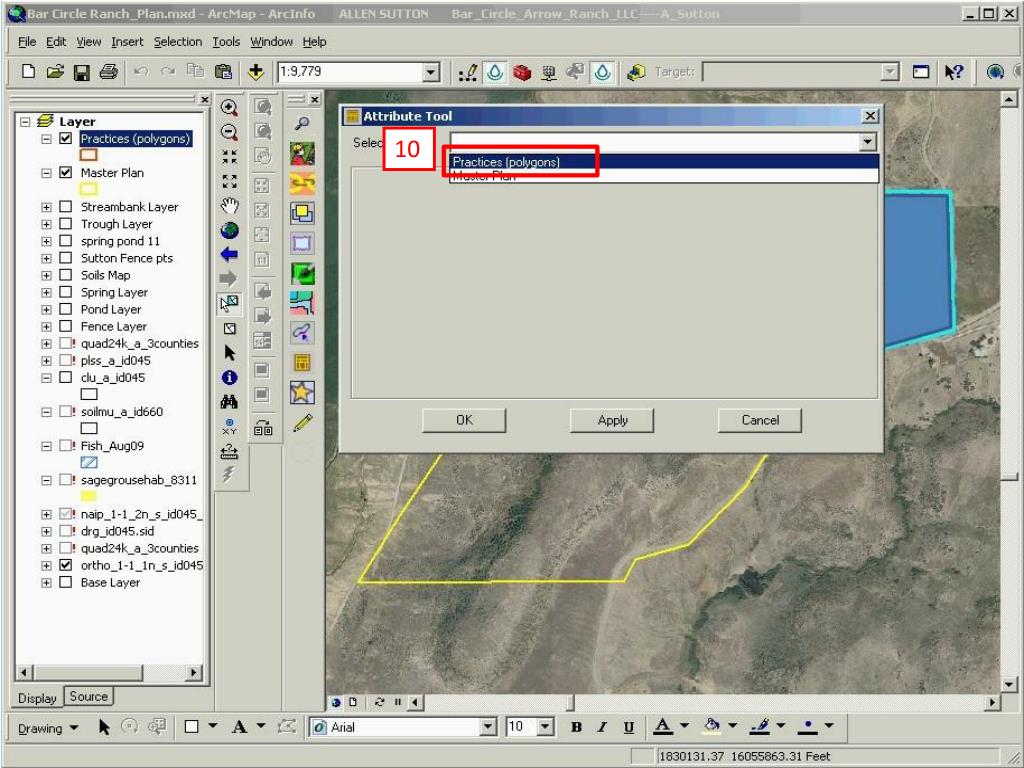Viewport: 1024px width, 768px height.
Task: Uncheck the ortho_1-1_1n_s_id045 layer
Action: click(65, 565)
